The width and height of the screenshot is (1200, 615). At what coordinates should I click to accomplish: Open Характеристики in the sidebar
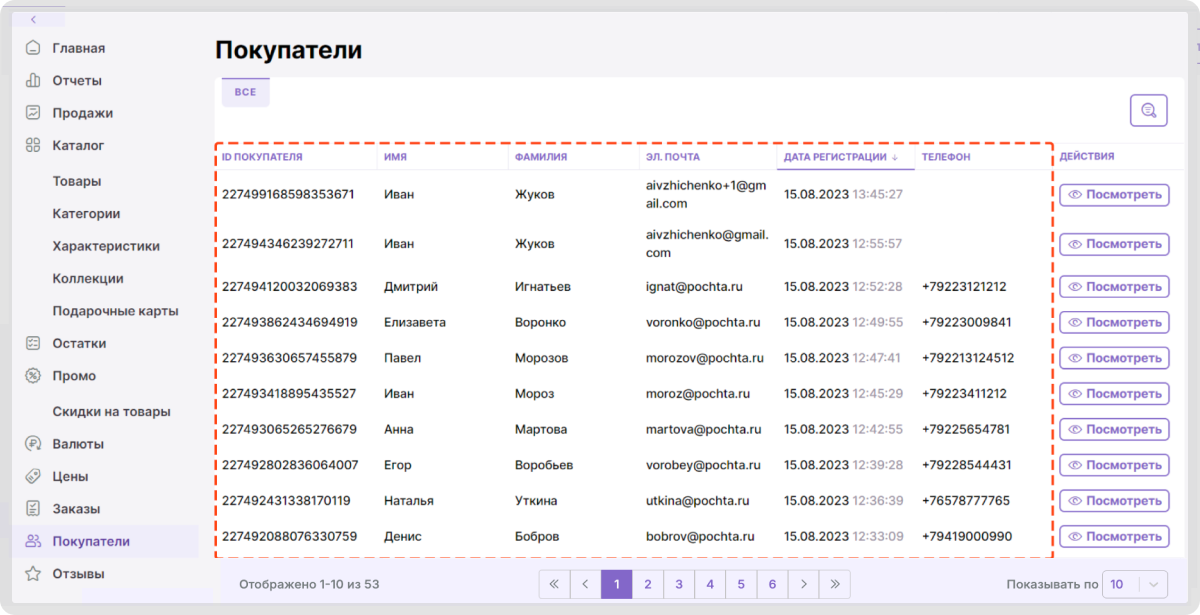tap(106, 246)
